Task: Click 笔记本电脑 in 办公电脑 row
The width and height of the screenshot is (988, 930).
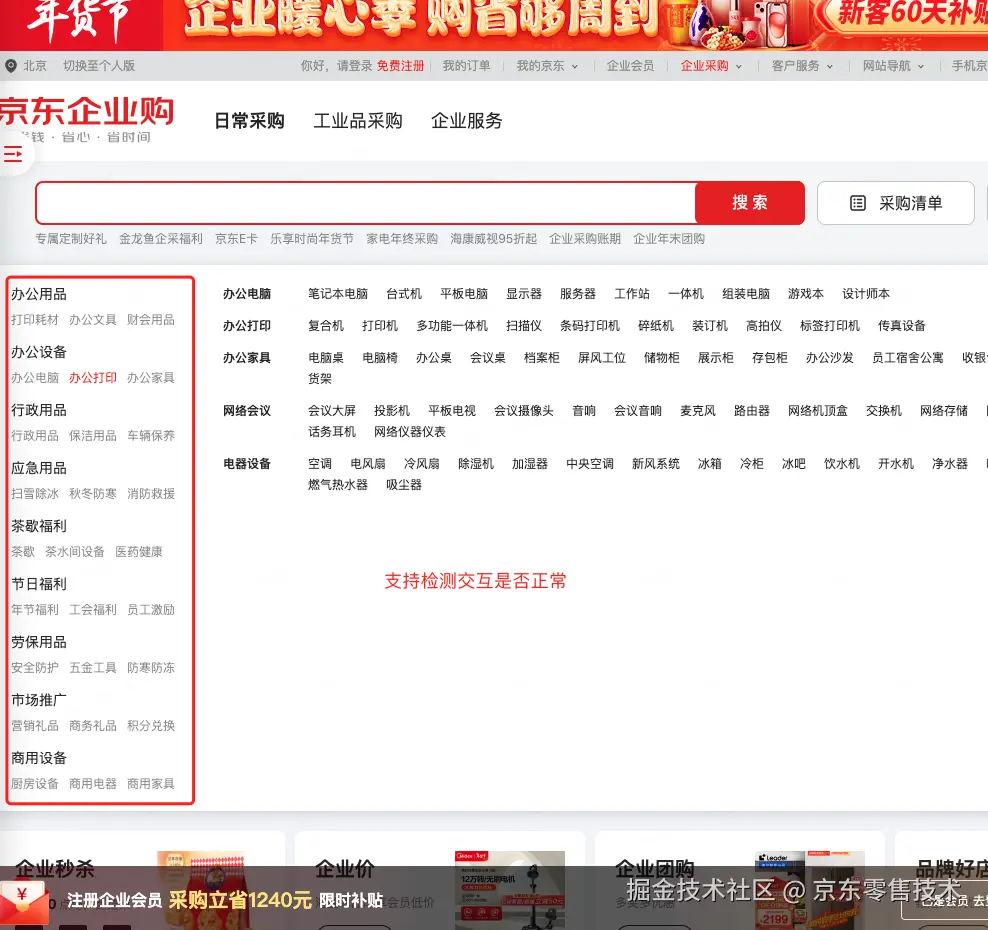Action: pyautogui.click(x=338, y=294)
